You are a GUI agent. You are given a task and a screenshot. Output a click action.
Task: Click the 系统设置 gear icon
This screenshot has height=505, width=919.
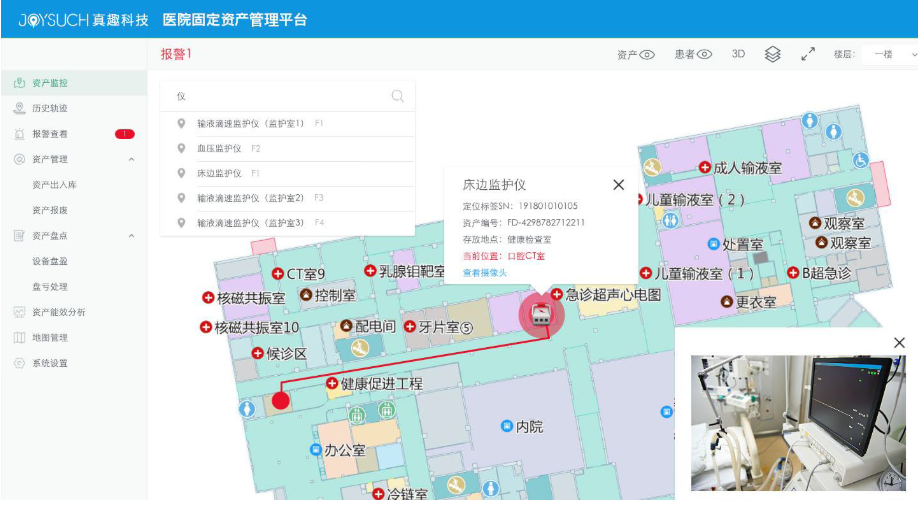19,363
